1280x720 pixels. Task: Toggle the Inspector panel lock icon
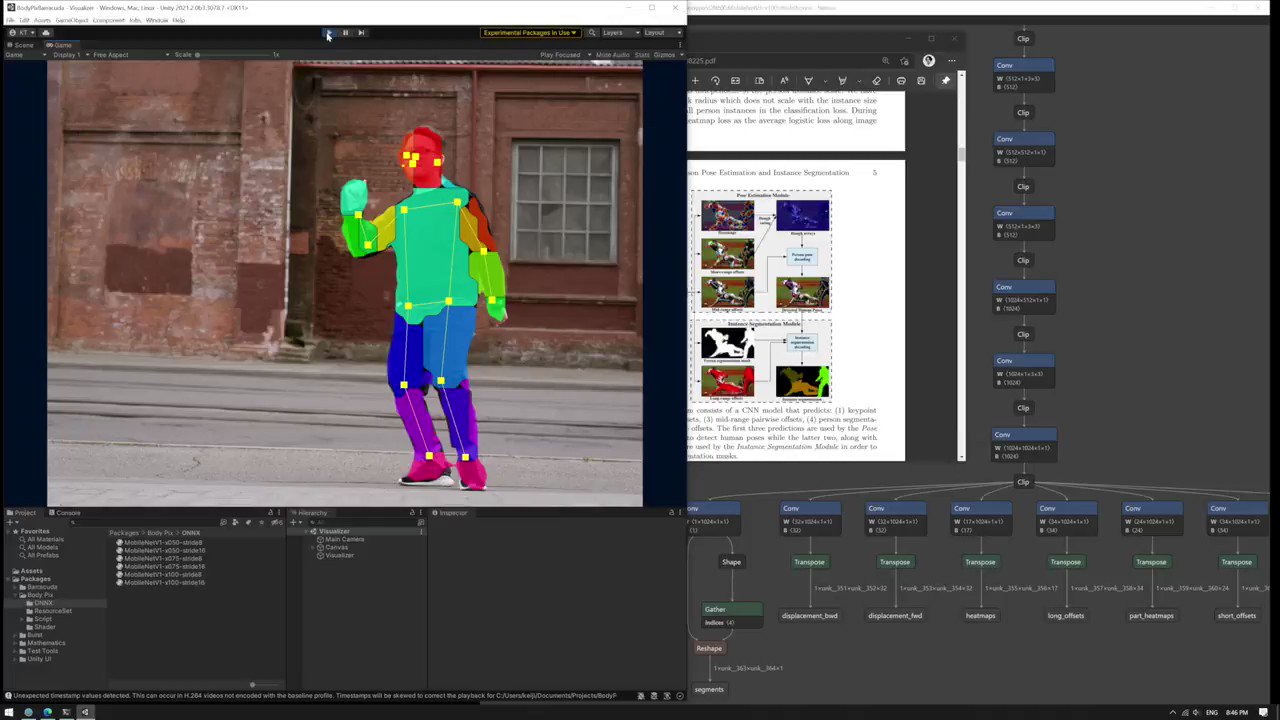[x=670, y=513]
